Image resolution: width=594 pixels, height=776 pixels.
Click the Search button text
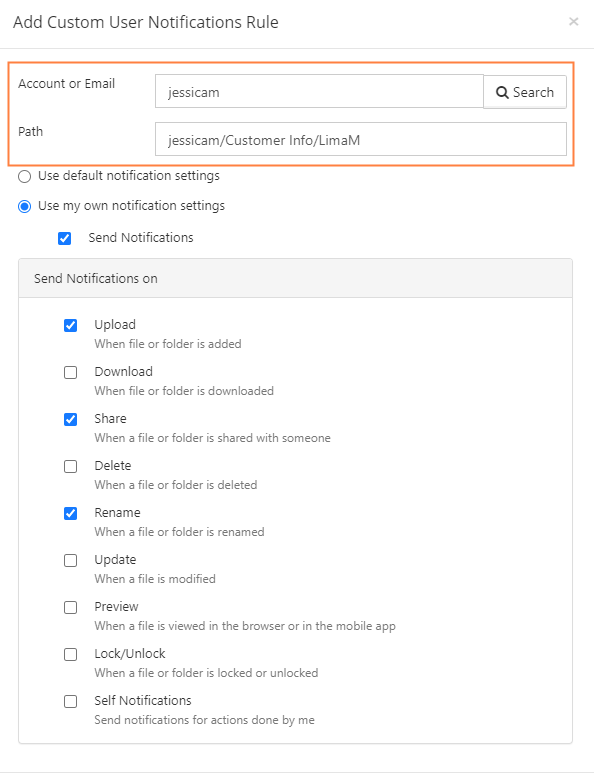pos(533,93)
